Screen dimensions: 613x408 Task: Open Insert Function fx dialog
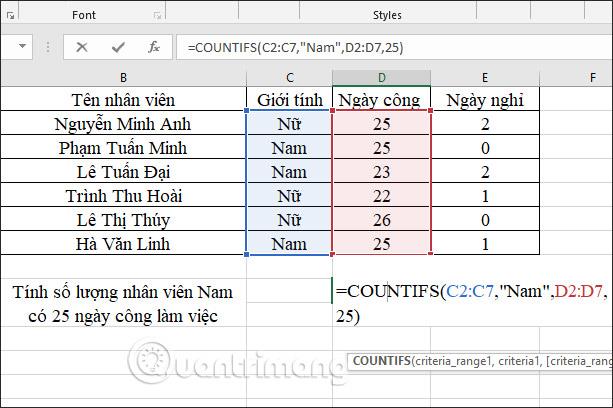pyautogui.click(x=154, y=47)
